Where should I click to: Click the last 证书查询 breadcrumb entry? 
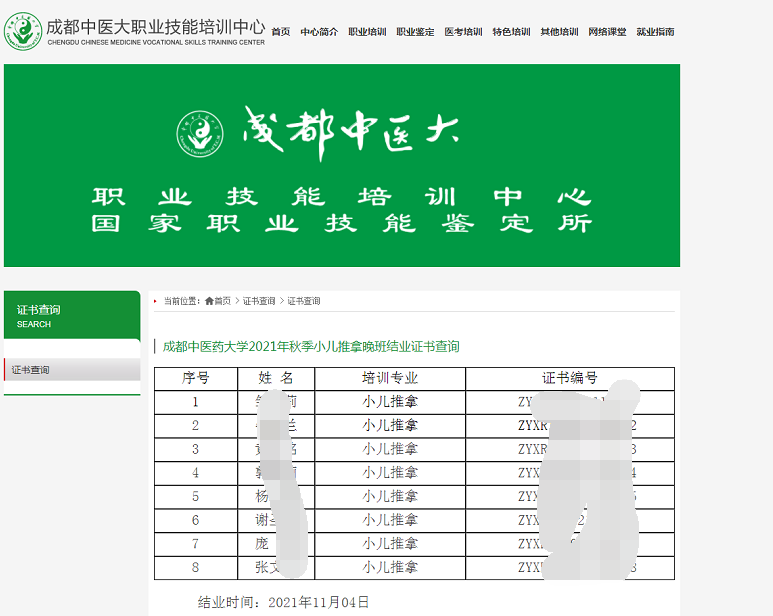(x=304, y=301)
